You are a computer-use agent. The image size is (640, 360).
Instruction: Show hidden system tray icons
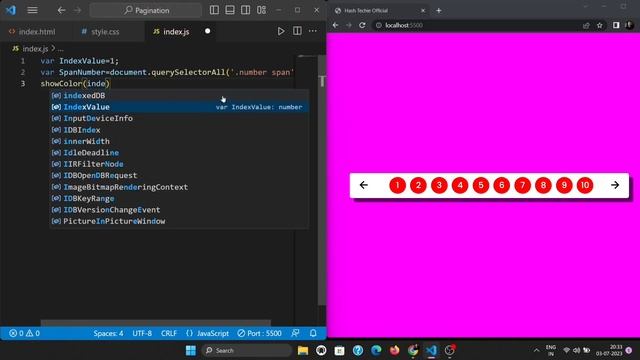[x=536, y=350]
